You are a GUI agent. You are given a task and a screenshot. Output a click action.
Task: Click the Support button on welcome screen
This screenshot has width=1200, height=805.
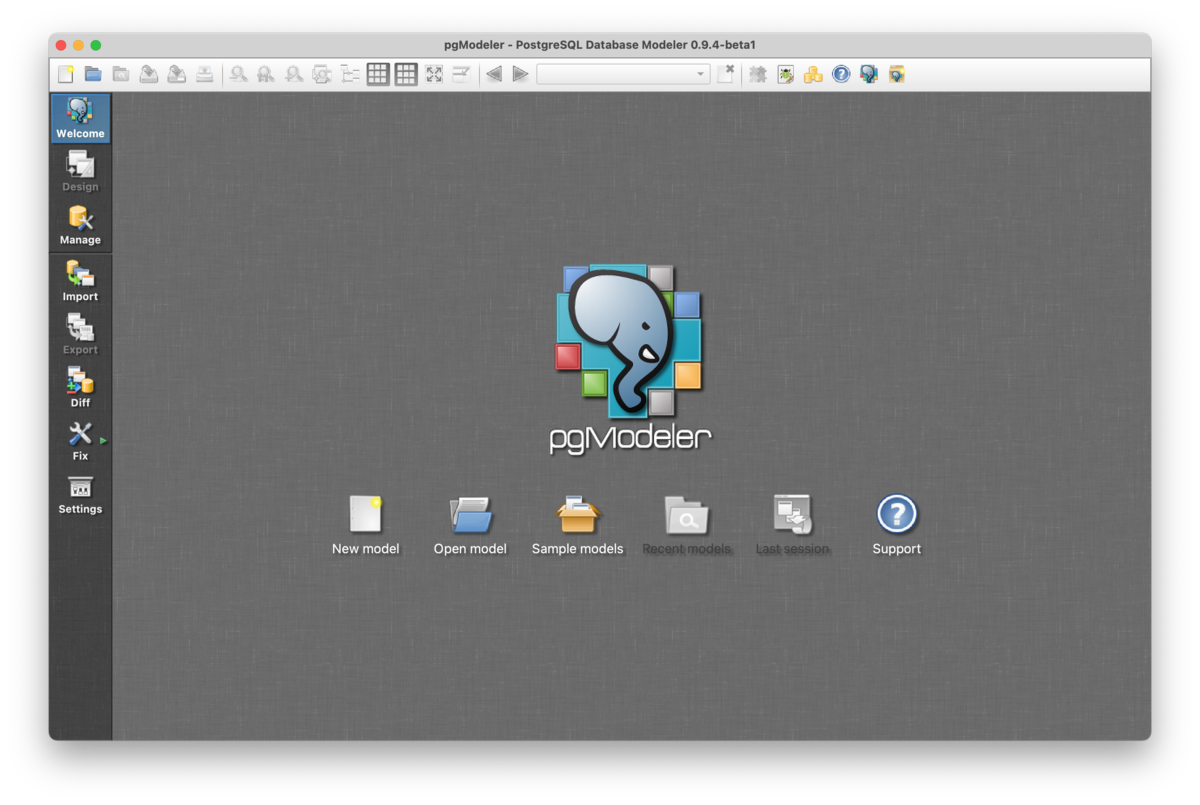(896, 526)
